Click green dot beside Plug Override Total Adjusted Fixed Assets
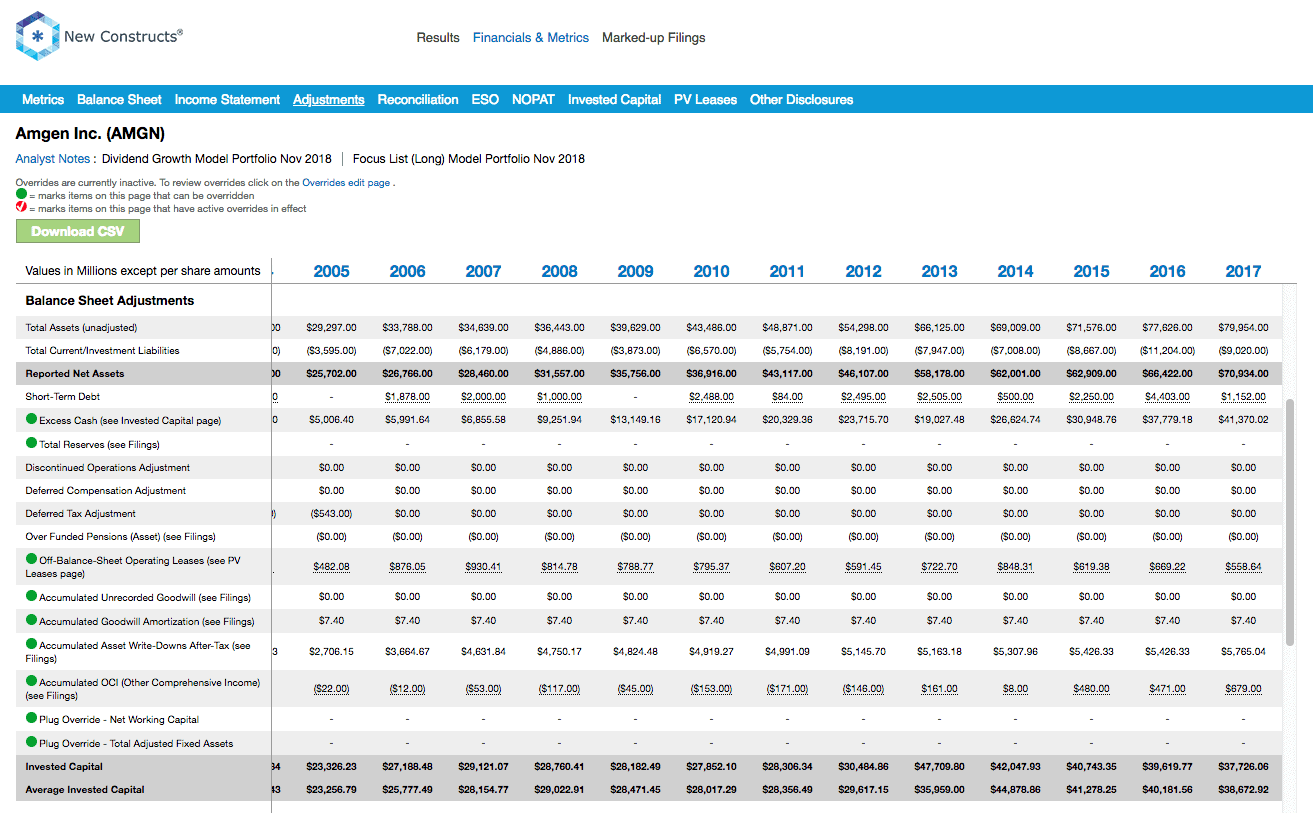Image resolution: width=1313 pixels, height=813 pixels. click(32, 742)
